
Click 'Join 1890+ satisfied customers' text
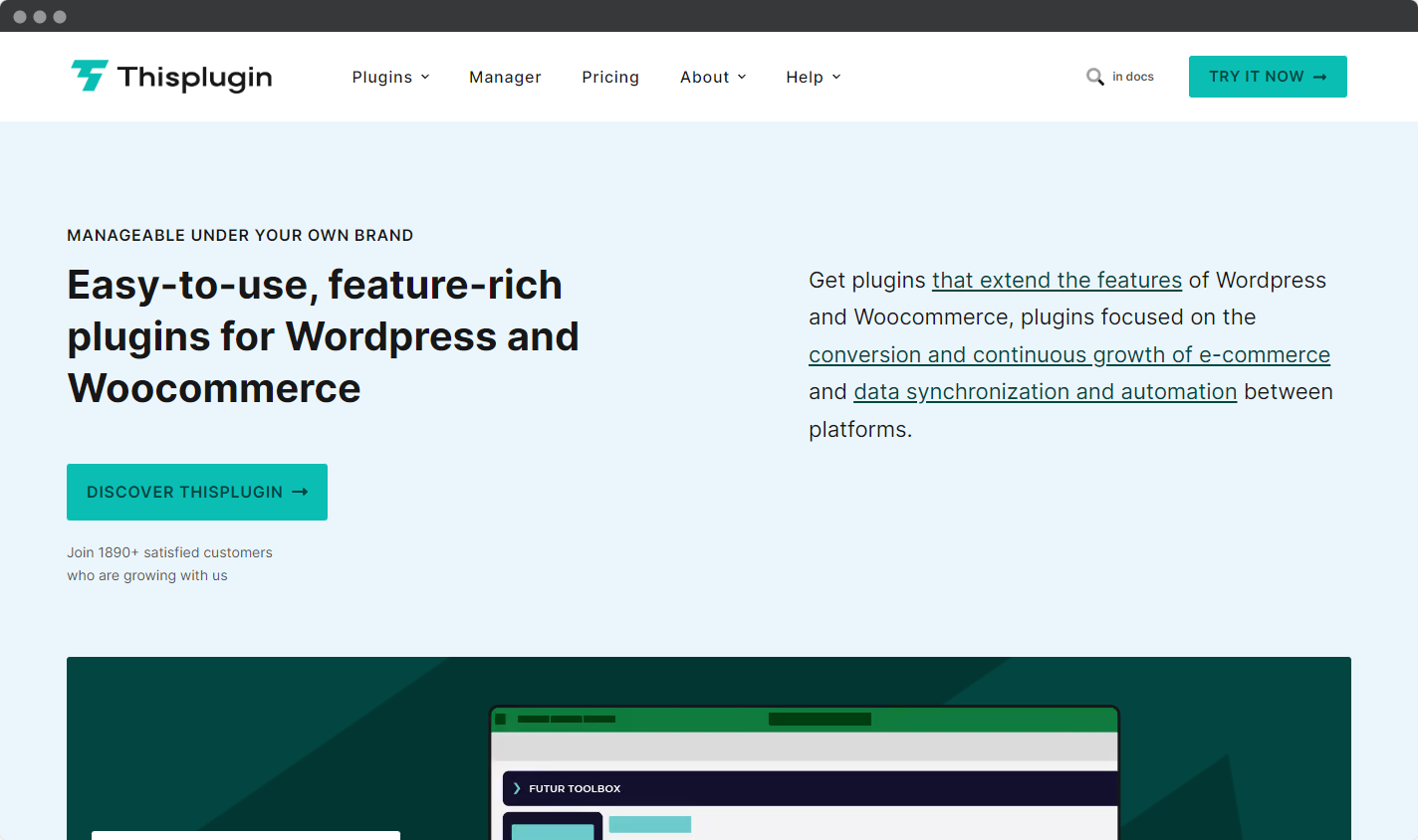[169, 552]
